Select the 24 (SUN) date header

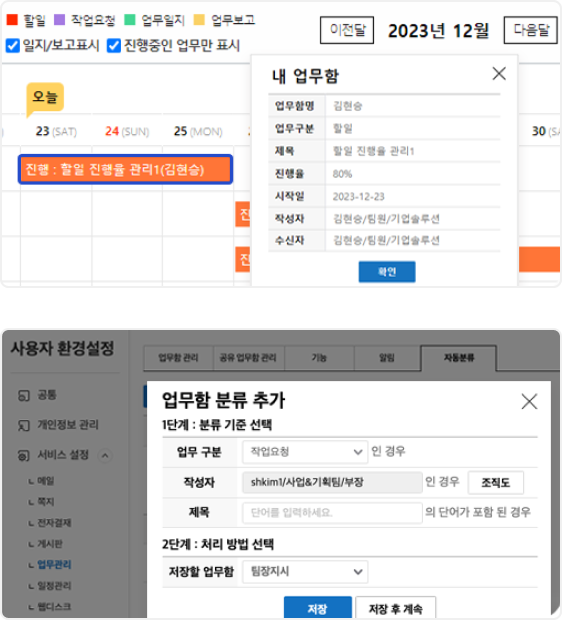pyautogui.click(x=127, y=131)
